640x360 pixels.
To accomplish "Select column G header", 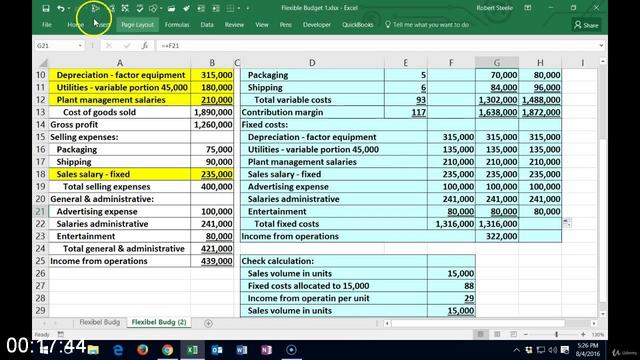I will [x=497, y=62].
